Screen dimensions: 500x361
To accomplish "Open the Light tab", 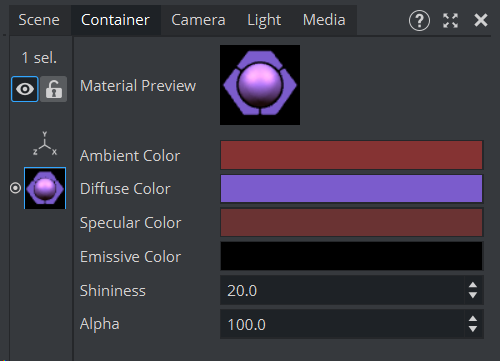I will coord(264,20).
